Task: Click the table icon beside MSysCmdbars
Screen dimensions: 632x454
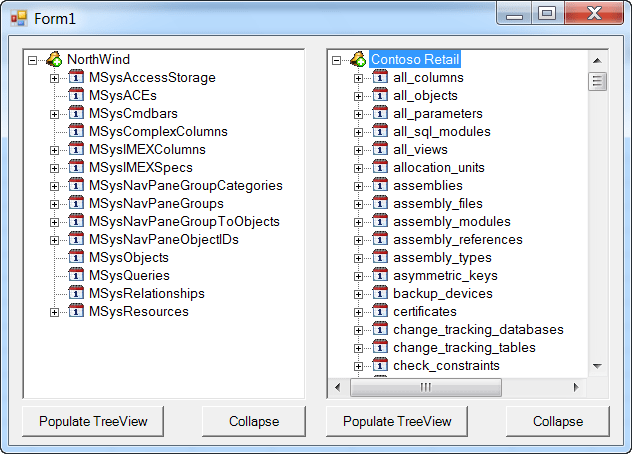Action: click(x=76, y=112)
